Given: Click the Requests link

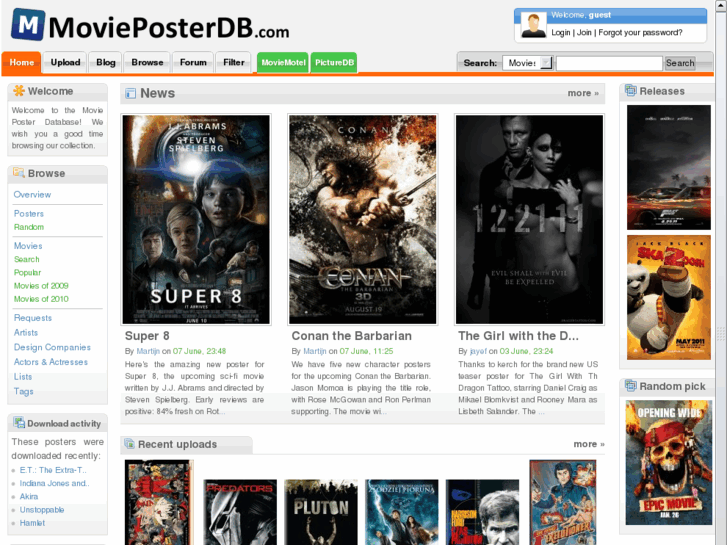Looking at the screenshot, I should (32, 318).
